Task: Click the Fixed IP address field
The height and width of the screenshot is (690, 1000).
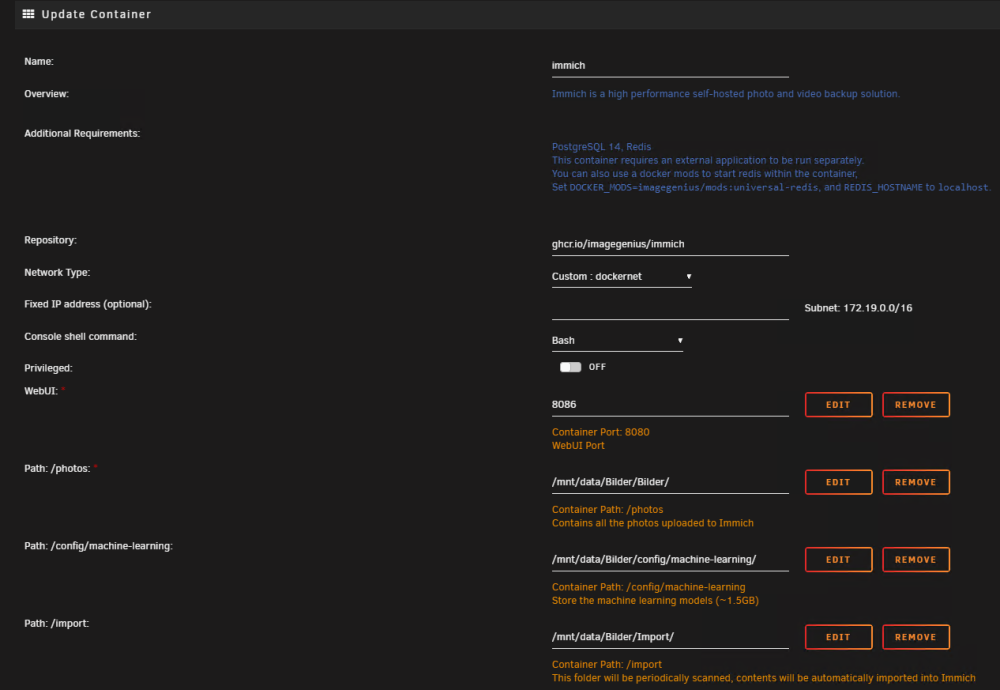Action: point(670,309)
